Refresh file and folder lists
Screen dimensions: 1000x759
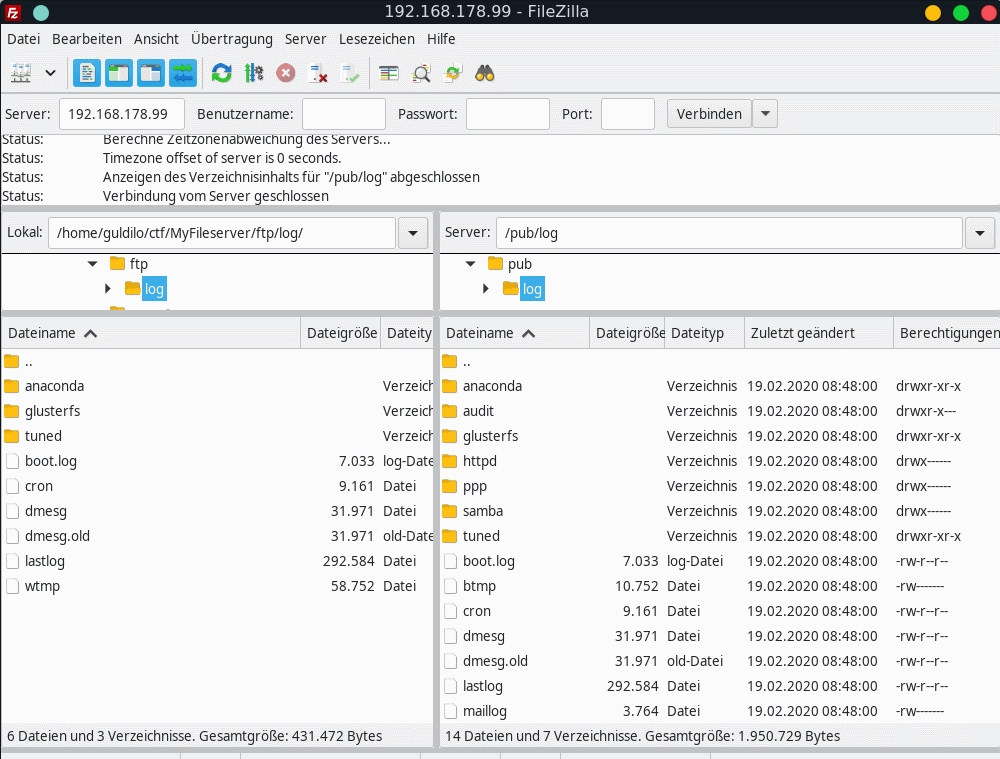(221, 73)
